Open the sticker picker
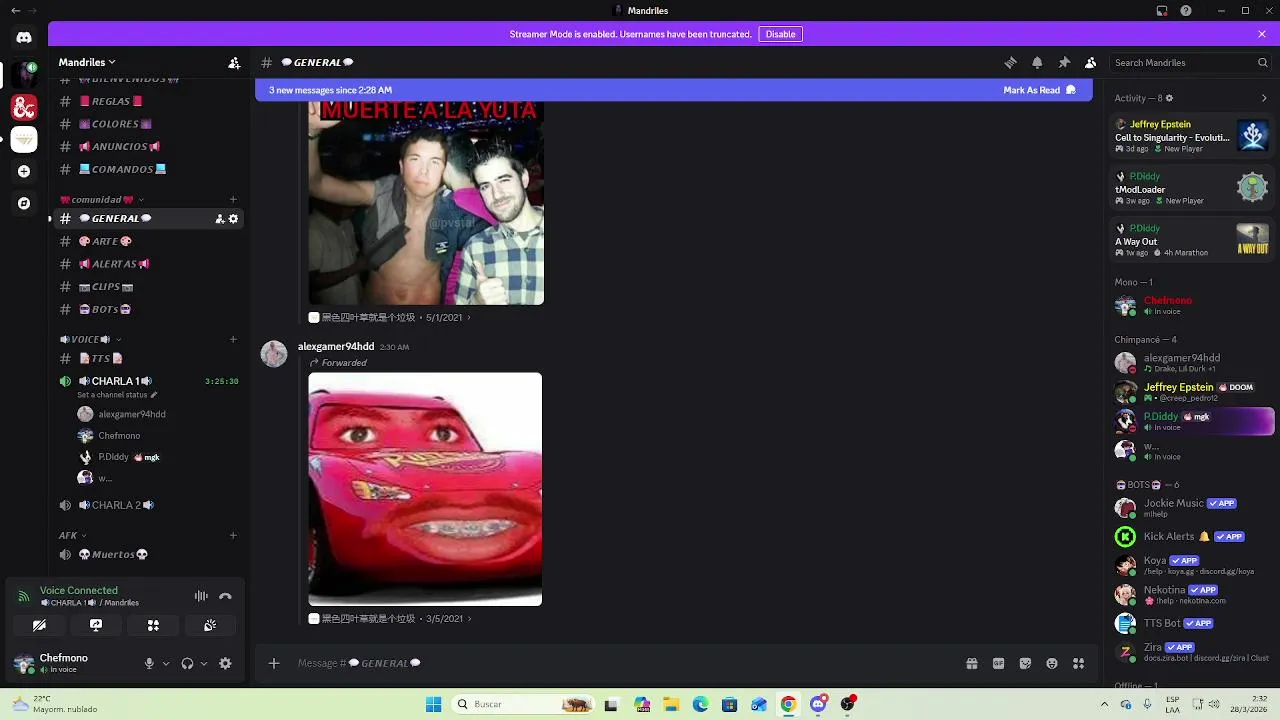The image size is (1280, 720). (1025, 663)
